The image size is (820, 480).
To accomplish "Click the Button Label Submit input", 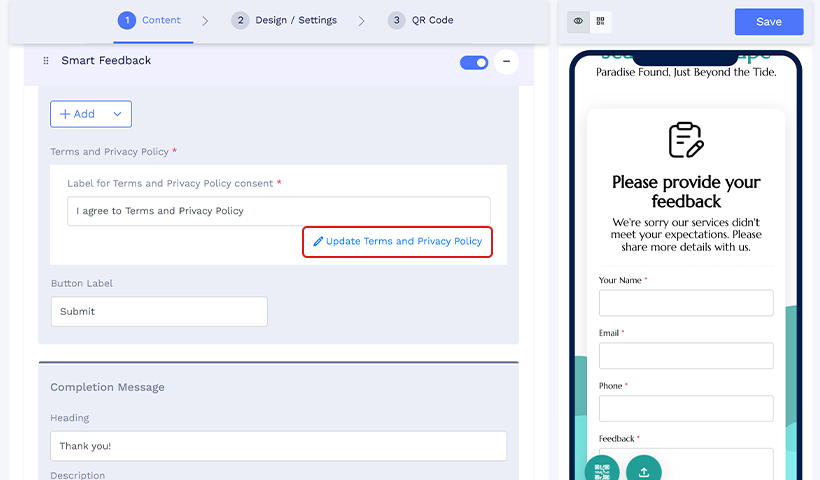I will [x=160, y=312].
